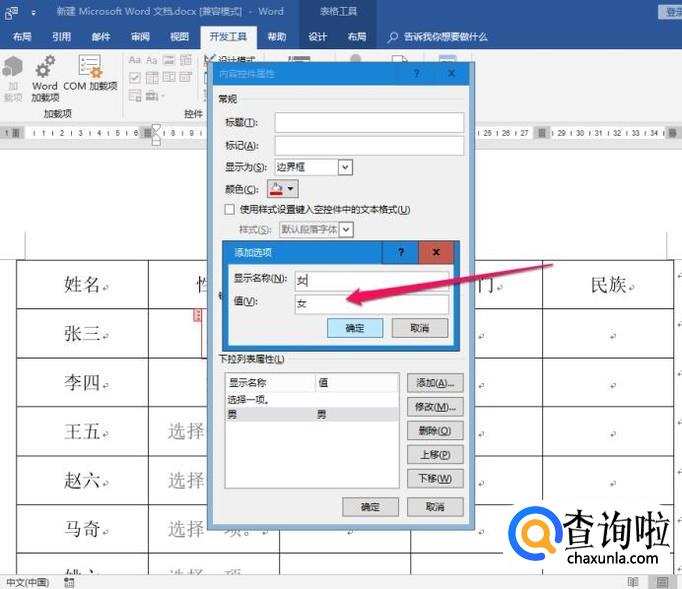This screenshot has width=682, height=589.
Task: Expand the 样式 默认段落字体 dropdown
Action: click(x=346, y=229)
